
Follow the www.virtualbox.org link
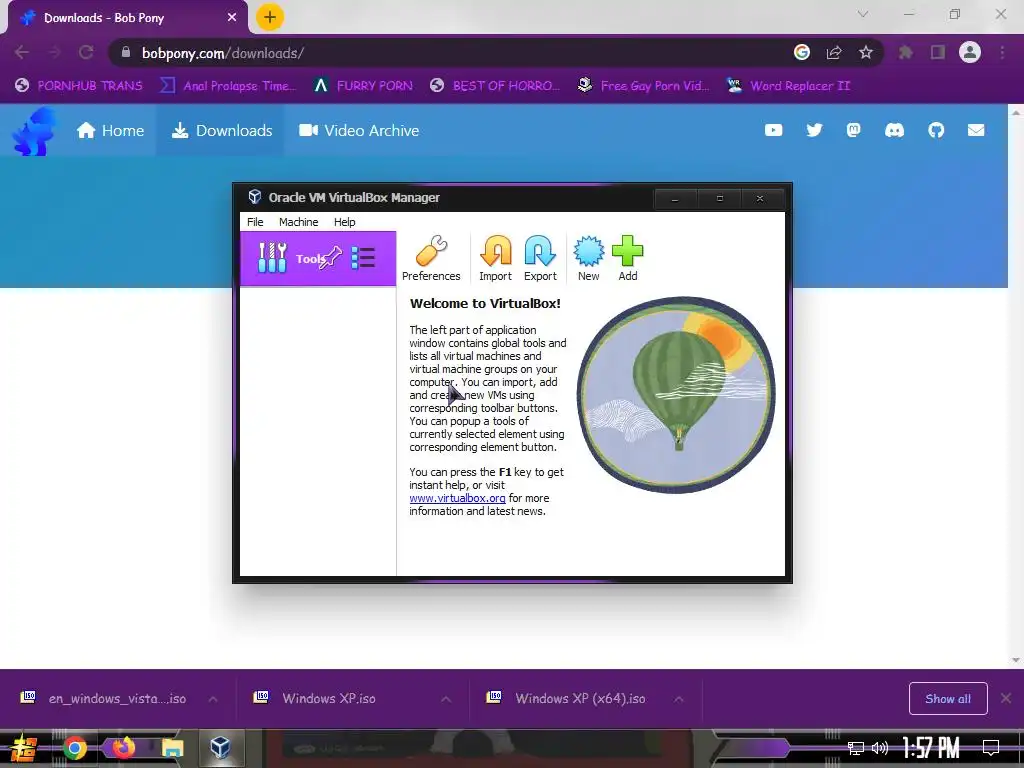[457, 498]
